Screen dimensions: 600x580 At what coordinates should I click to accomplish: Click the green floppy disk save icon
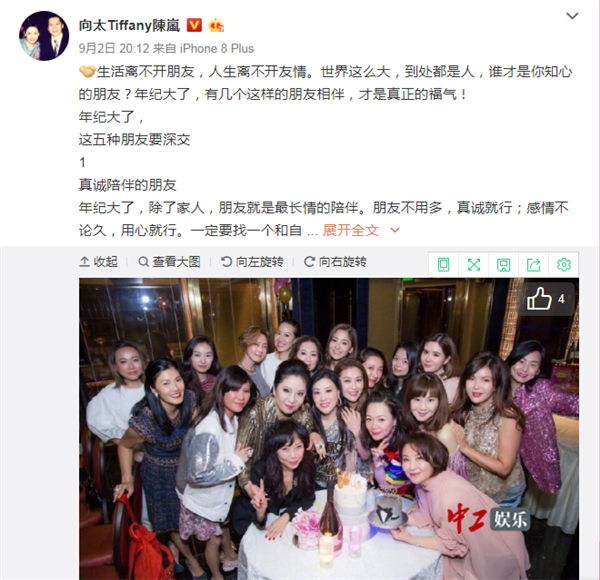click(x=504, y=264)
